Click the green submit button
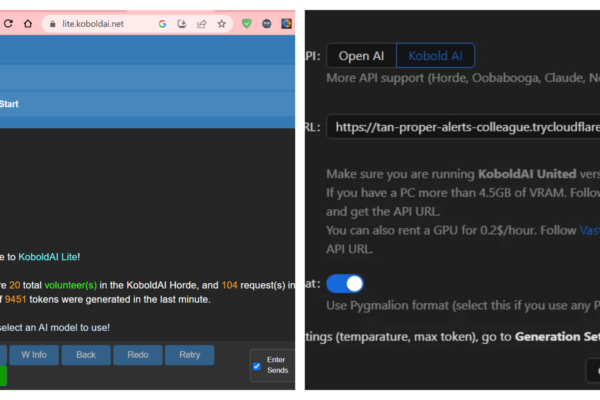 (3, 376)
